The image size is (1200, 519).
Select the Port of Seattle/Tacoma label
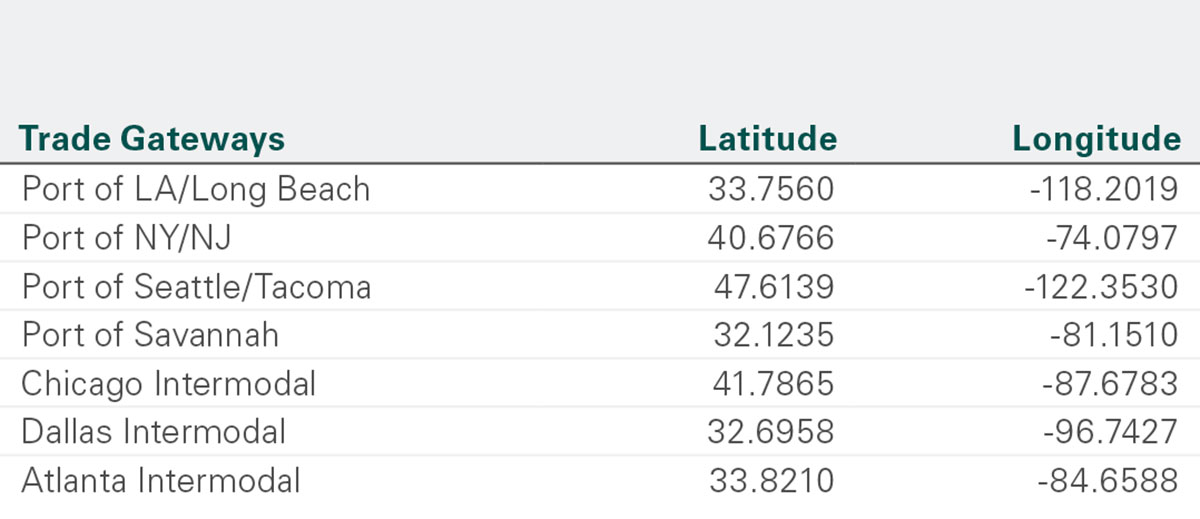196,286
